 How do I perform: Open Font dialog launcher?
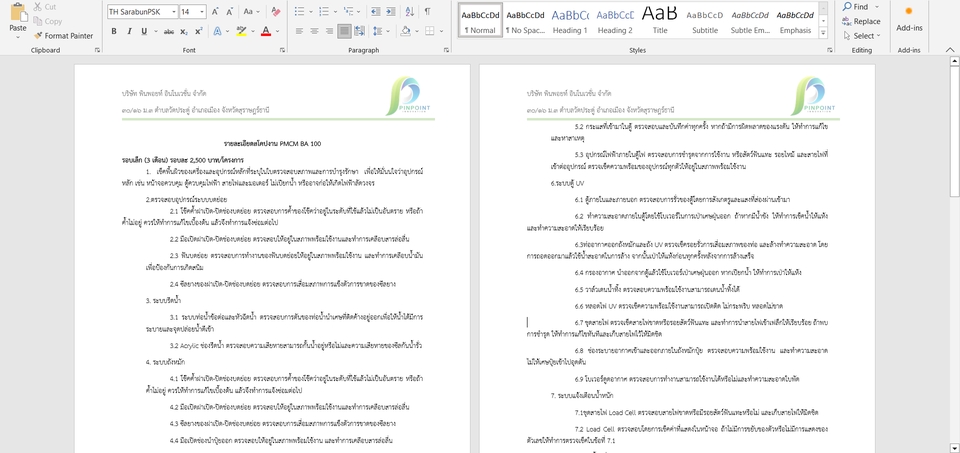[x=282, y=50]
